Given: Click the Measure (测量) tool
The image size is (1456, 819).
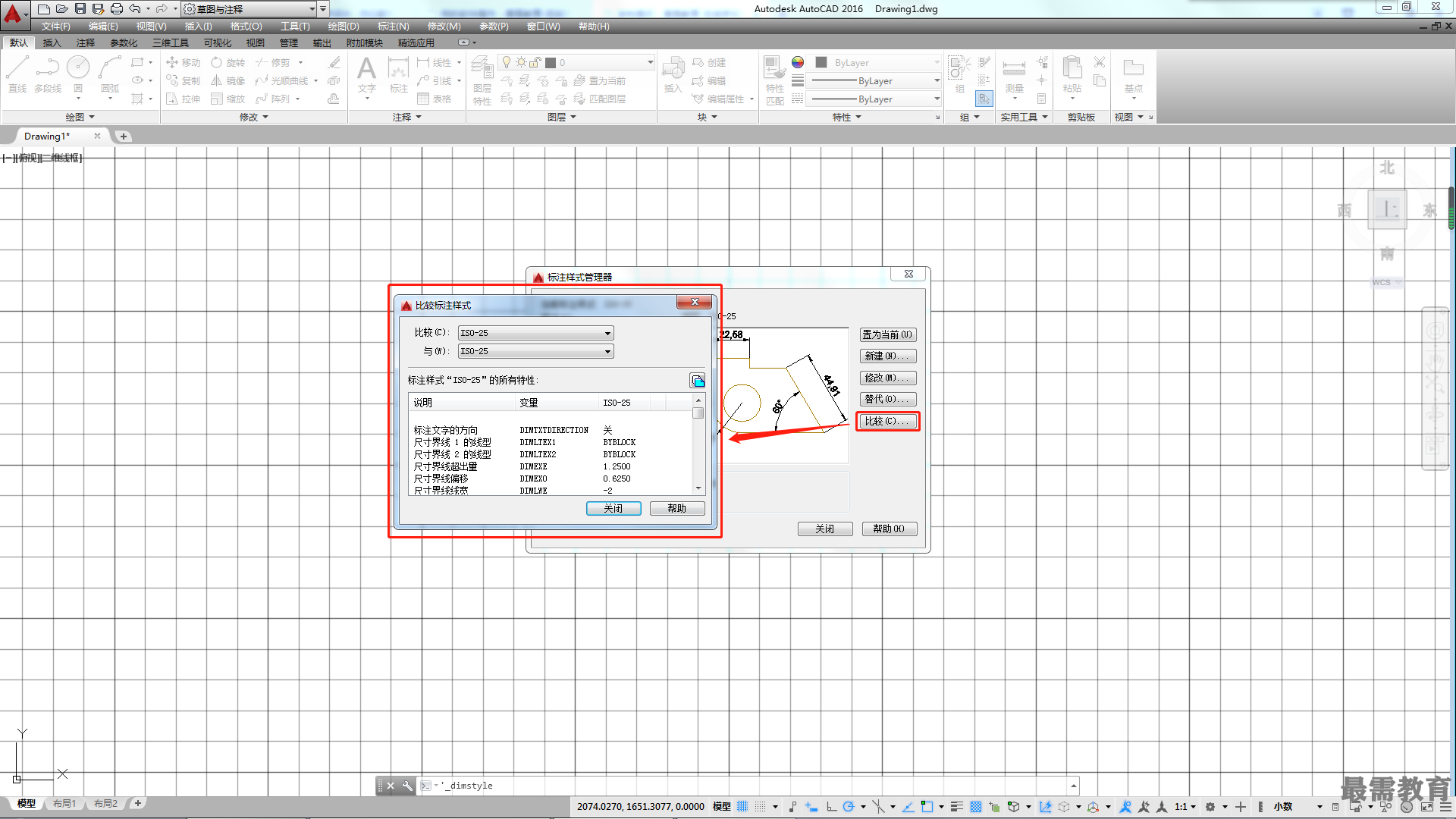Looking at the screenshot, I should point(1015,74).
